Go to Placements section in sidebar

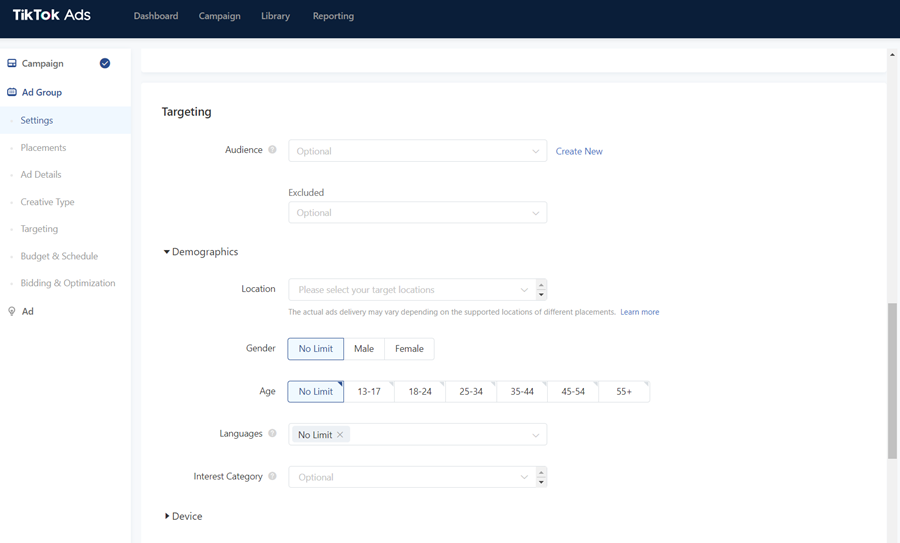(x=43, y=148)
